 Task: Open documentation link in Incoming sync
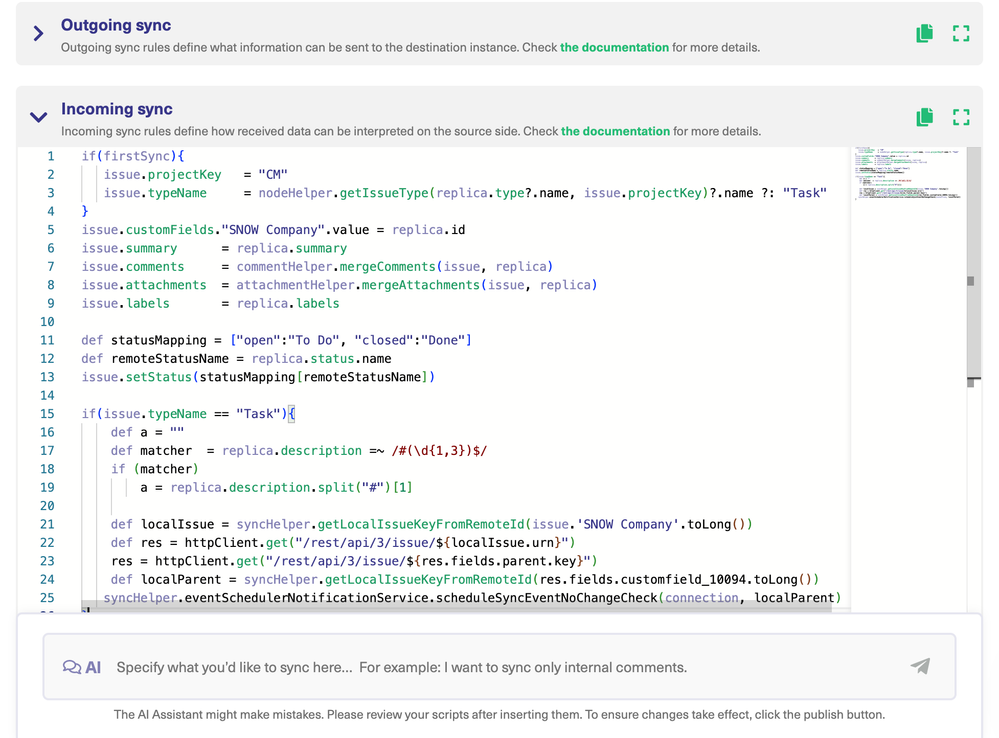tap(615, 131)
